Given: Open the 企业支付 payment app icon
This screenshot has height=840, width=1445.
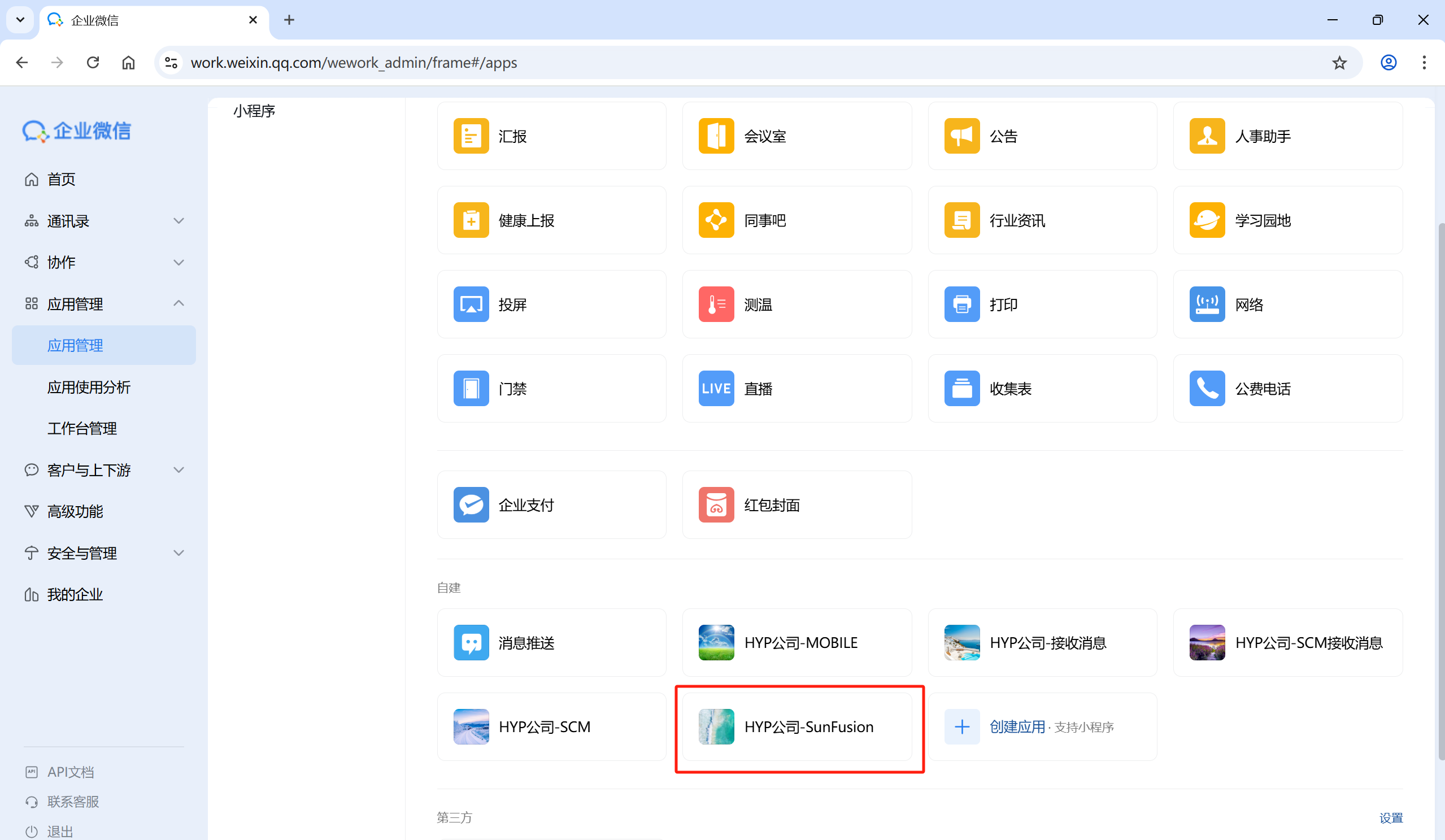Looking at the screenshot, I should coord(471,504).
